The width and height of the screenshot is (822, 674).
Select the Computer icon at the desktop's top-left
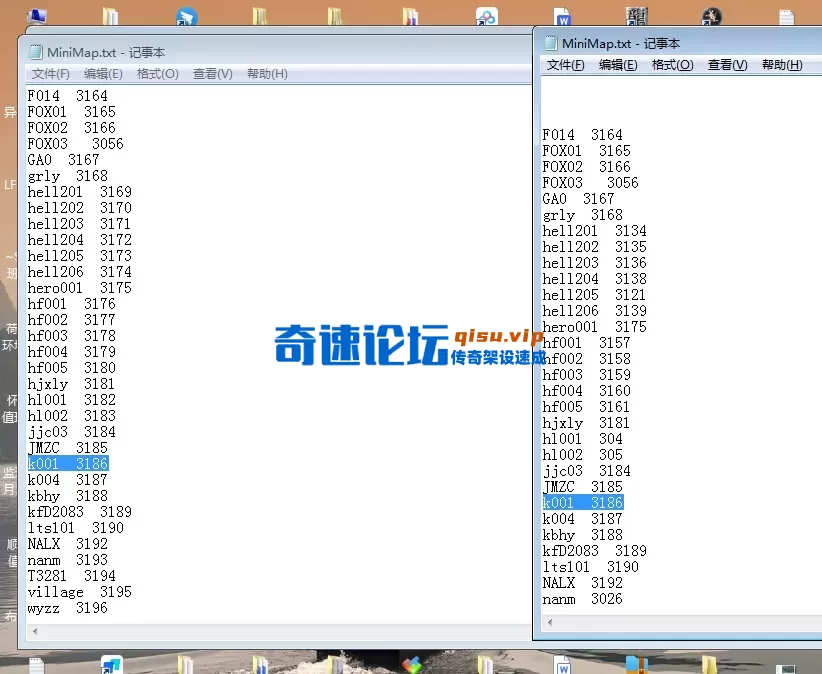pyautogui.click(x=37, y=16)
